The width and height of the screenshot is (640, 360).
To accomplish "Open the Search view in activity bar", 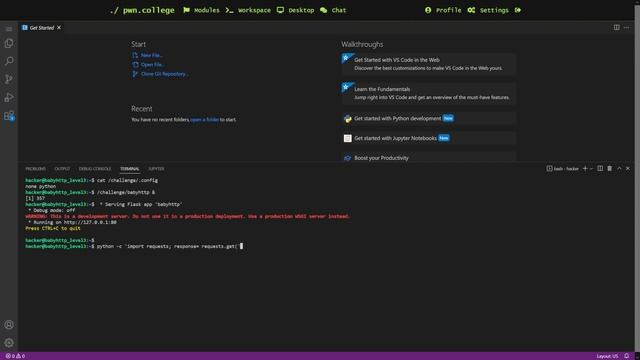I will [9, 61].
